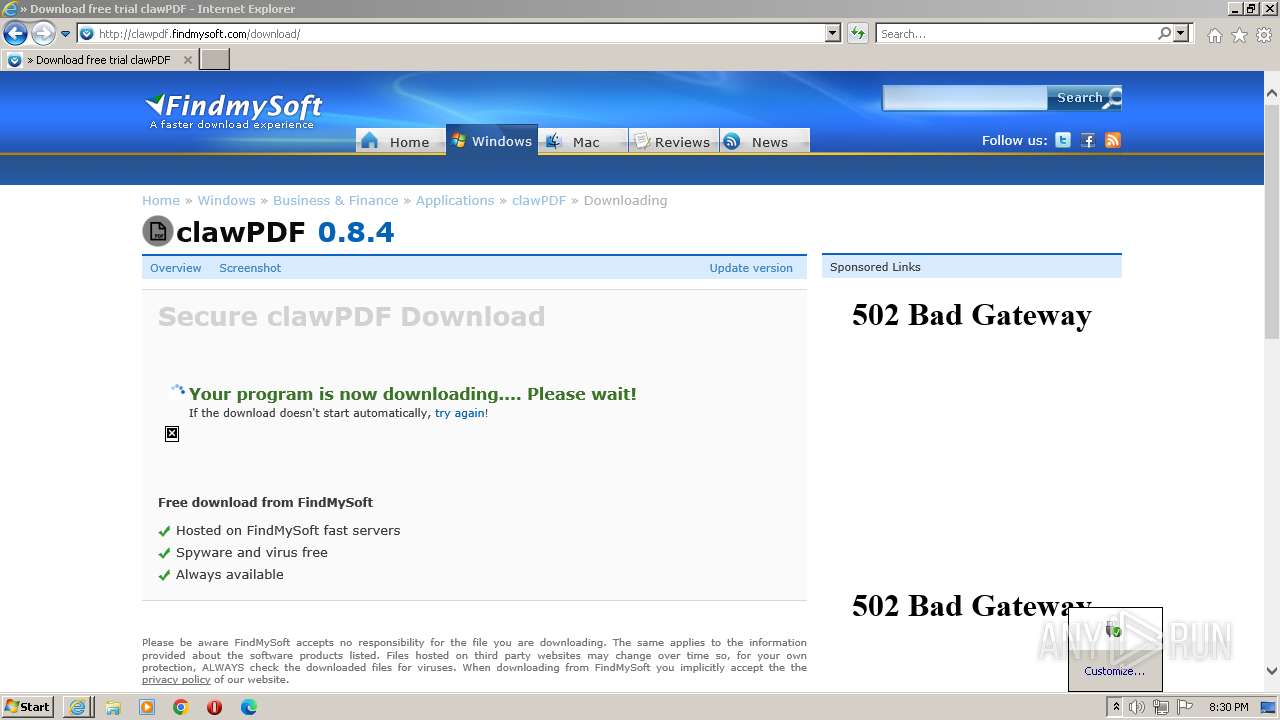This screenshot has height=720, width=1280.
Task: Open the Twitter follow icon
Action: pyautogui.click(x=1063, y=140)
